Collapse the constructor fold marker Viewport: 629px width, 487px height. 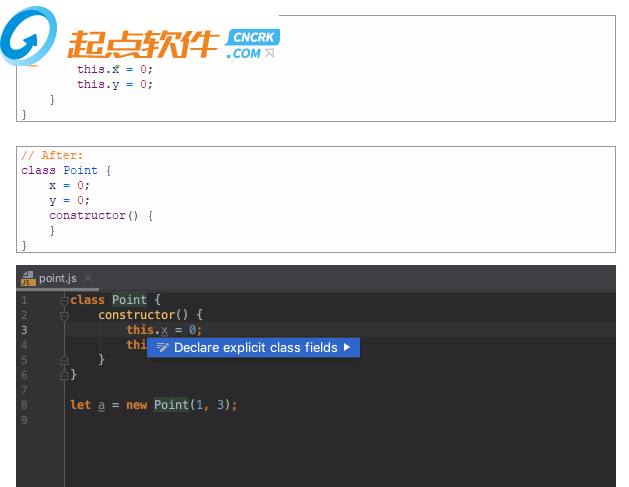pyautogui.click(x=64, y=315)
